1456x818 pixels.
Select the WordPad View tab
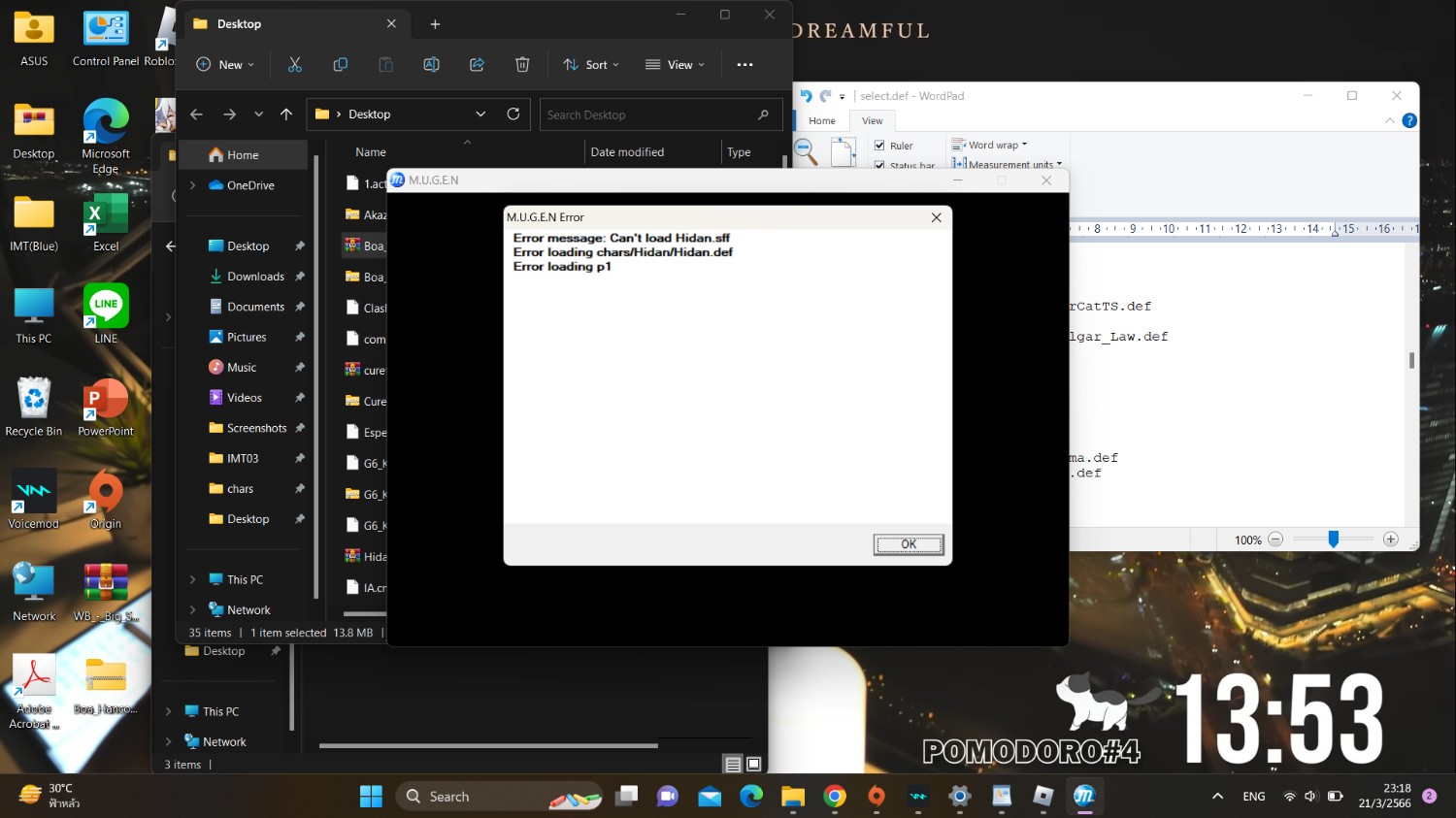coord(872,121)
